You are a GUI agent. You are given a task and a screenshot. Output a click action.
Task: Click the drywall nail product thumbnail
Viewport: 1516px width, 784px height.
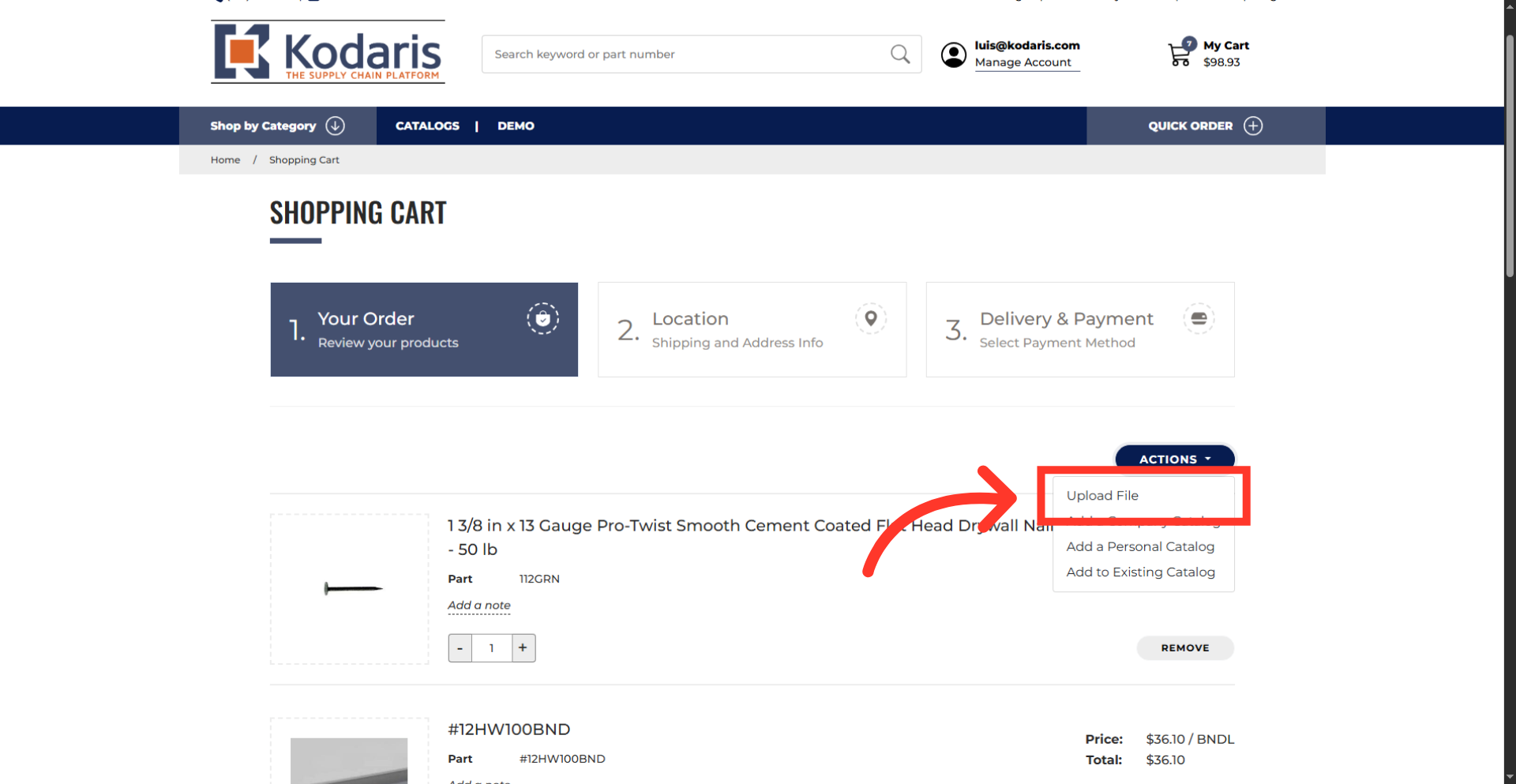coord(350,589)
